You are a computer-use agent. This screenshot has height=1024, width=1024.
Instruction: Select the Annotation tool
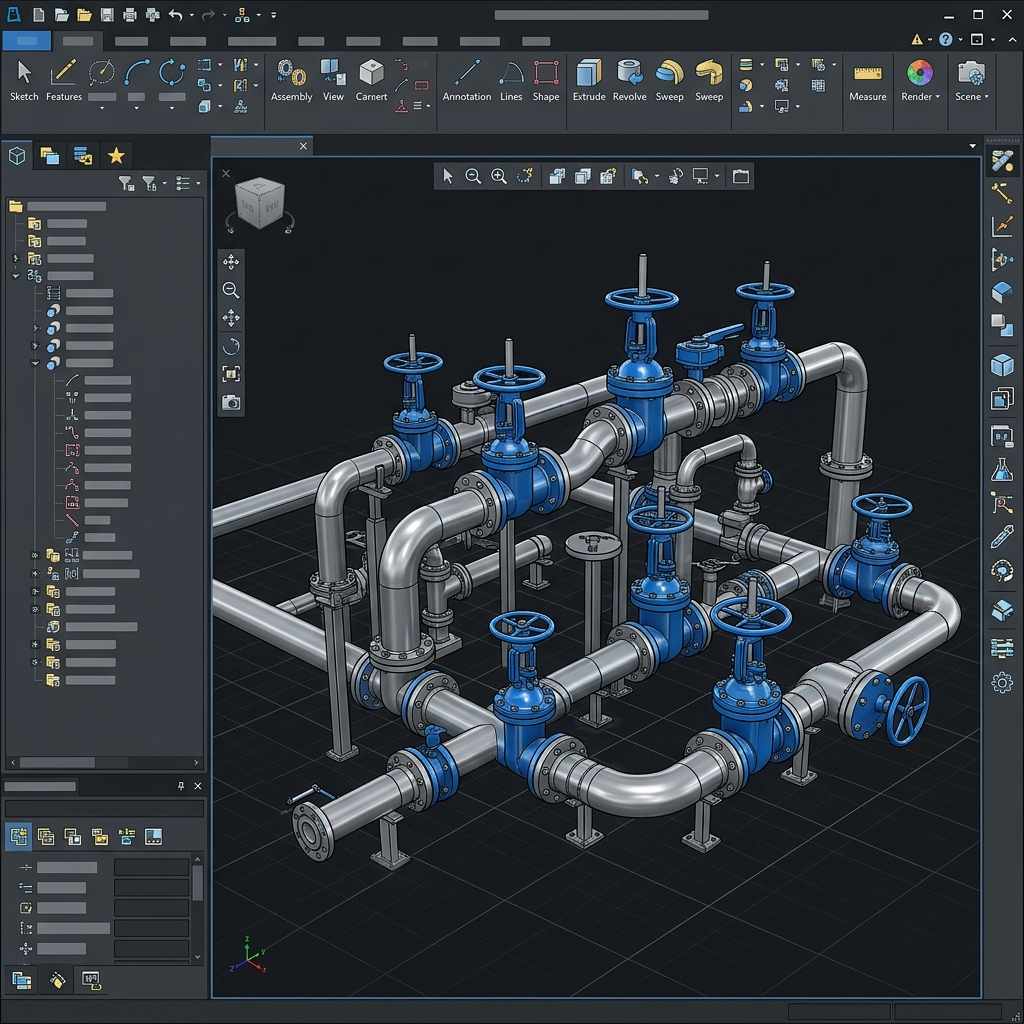(x=466, y=81)
